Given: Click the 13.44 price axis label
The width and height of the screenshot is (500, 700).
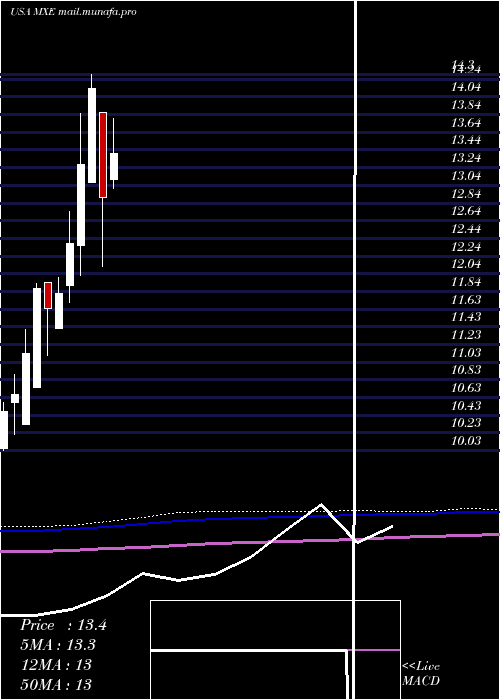Looking at the screenshot, I should pos(466,140).
